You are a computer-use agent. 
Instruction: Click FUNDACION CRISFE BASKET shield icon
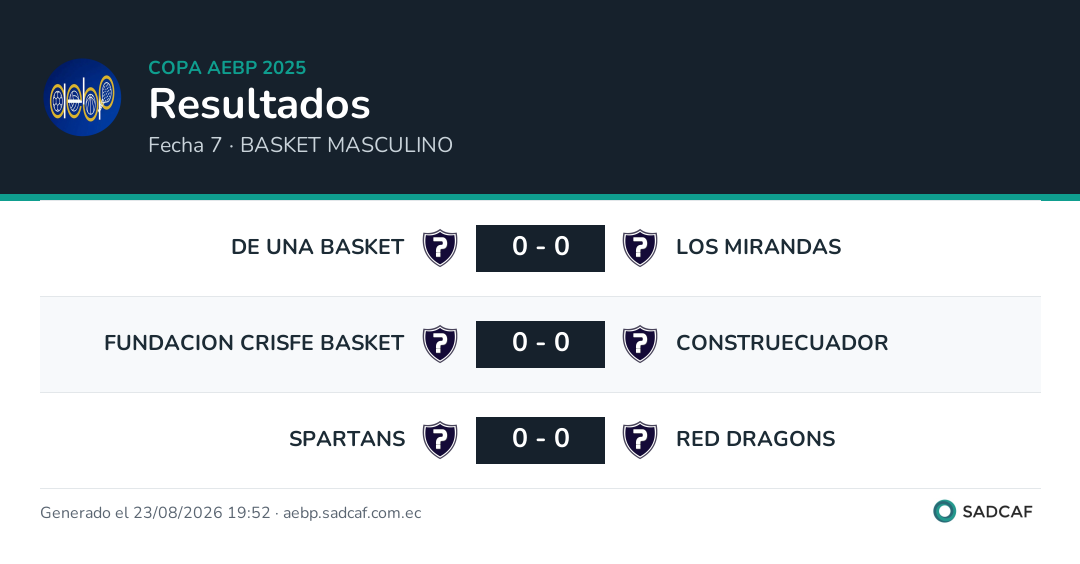(440, 344)
